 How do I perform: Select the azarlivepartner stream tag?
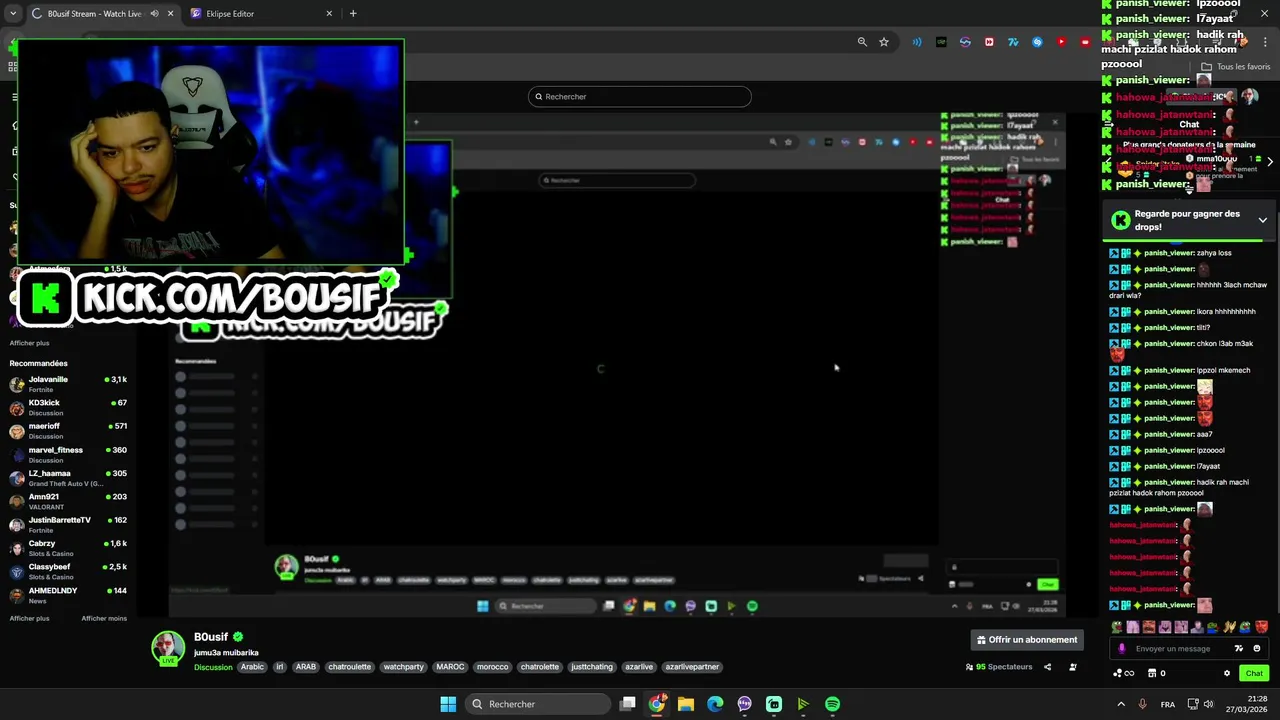692,667
